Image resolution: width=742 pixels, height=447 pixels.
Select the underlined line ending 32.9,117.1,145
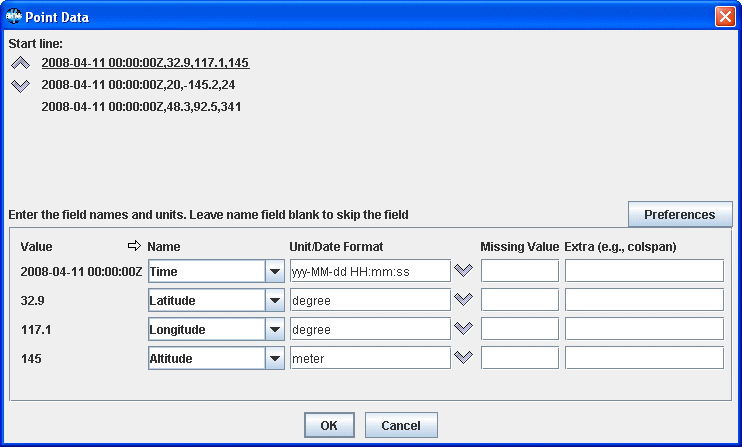tap(145, 63)
